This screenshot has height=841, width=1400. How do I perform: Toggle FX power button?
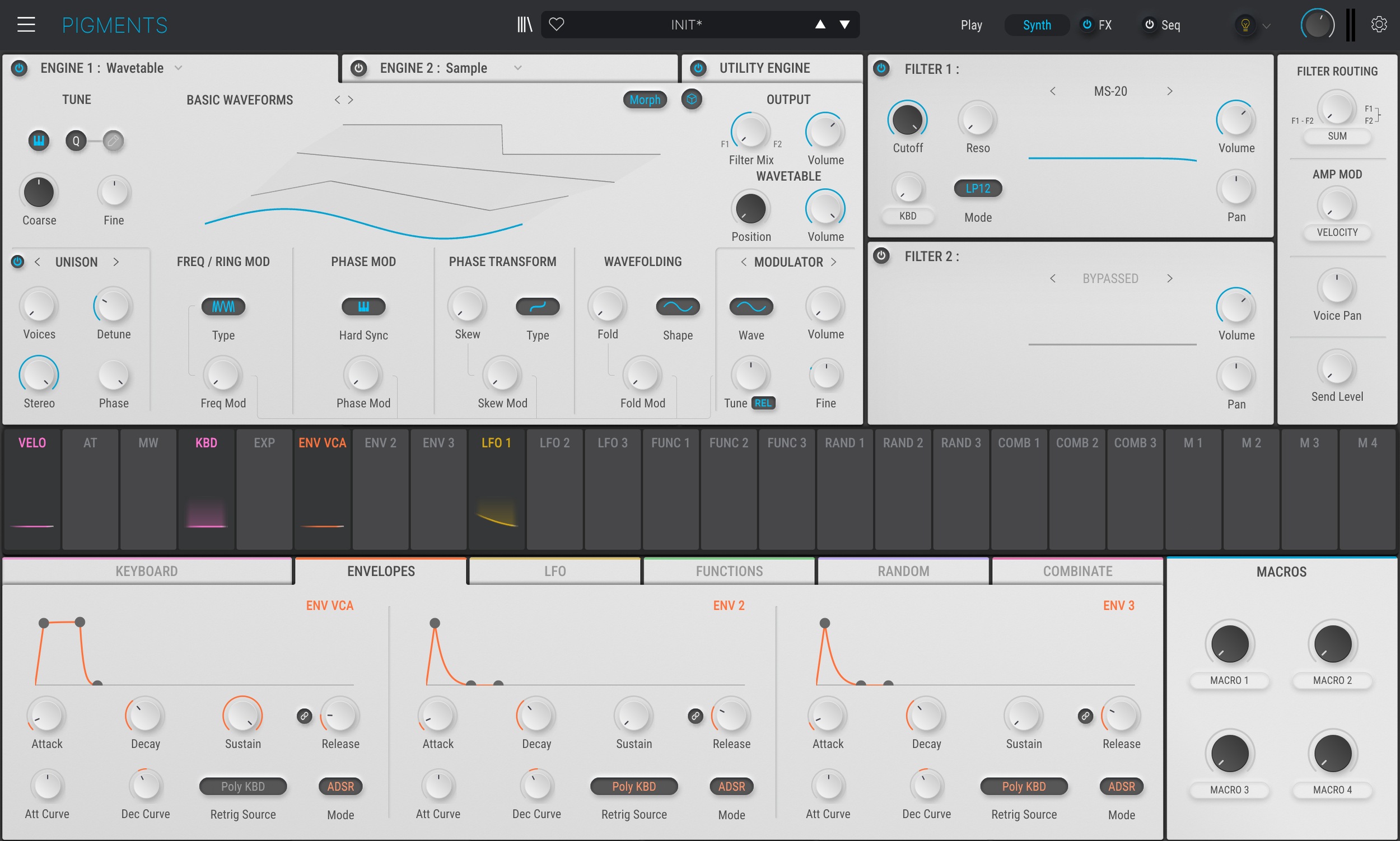click(x=1087, y=25)
